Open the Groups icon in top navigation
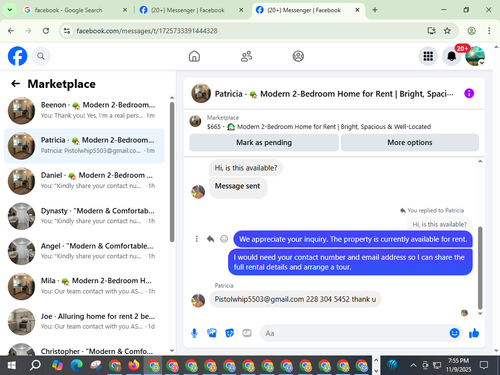 pyautogui.click(x=298, y=56)
